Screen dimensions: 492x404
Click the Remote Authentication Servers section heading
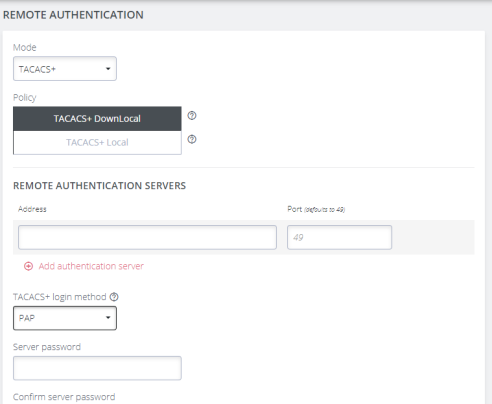point(99,186)
